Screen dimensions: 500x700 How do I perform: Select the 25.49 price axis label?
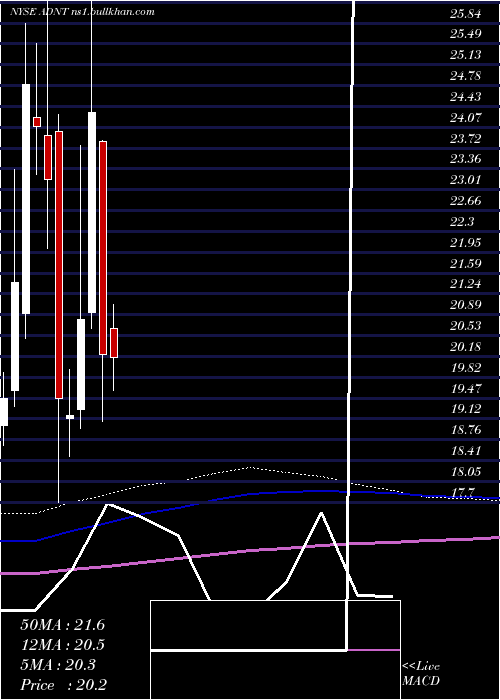tap(465, 34)
